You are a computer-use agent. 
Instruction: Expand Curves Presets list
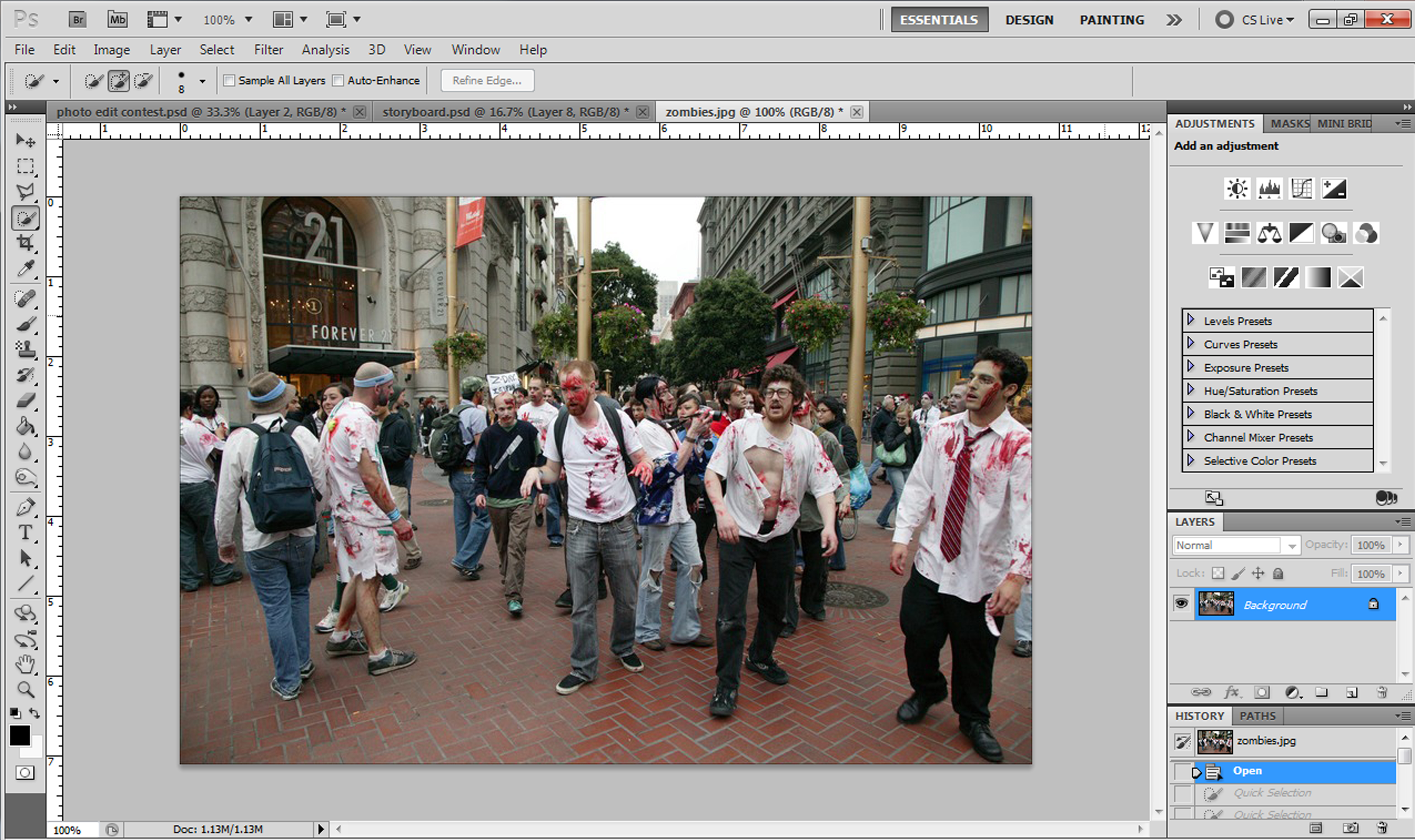(1191, 343)
